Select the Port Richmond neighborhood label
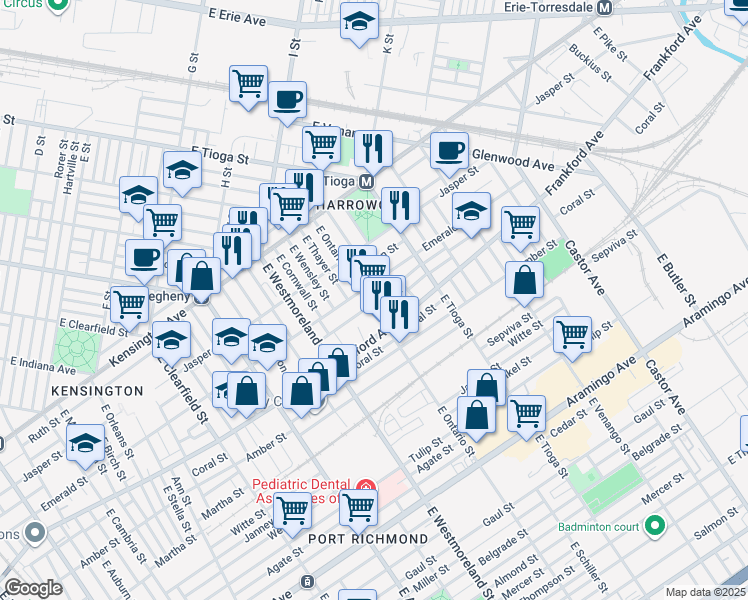 [367, 539]
